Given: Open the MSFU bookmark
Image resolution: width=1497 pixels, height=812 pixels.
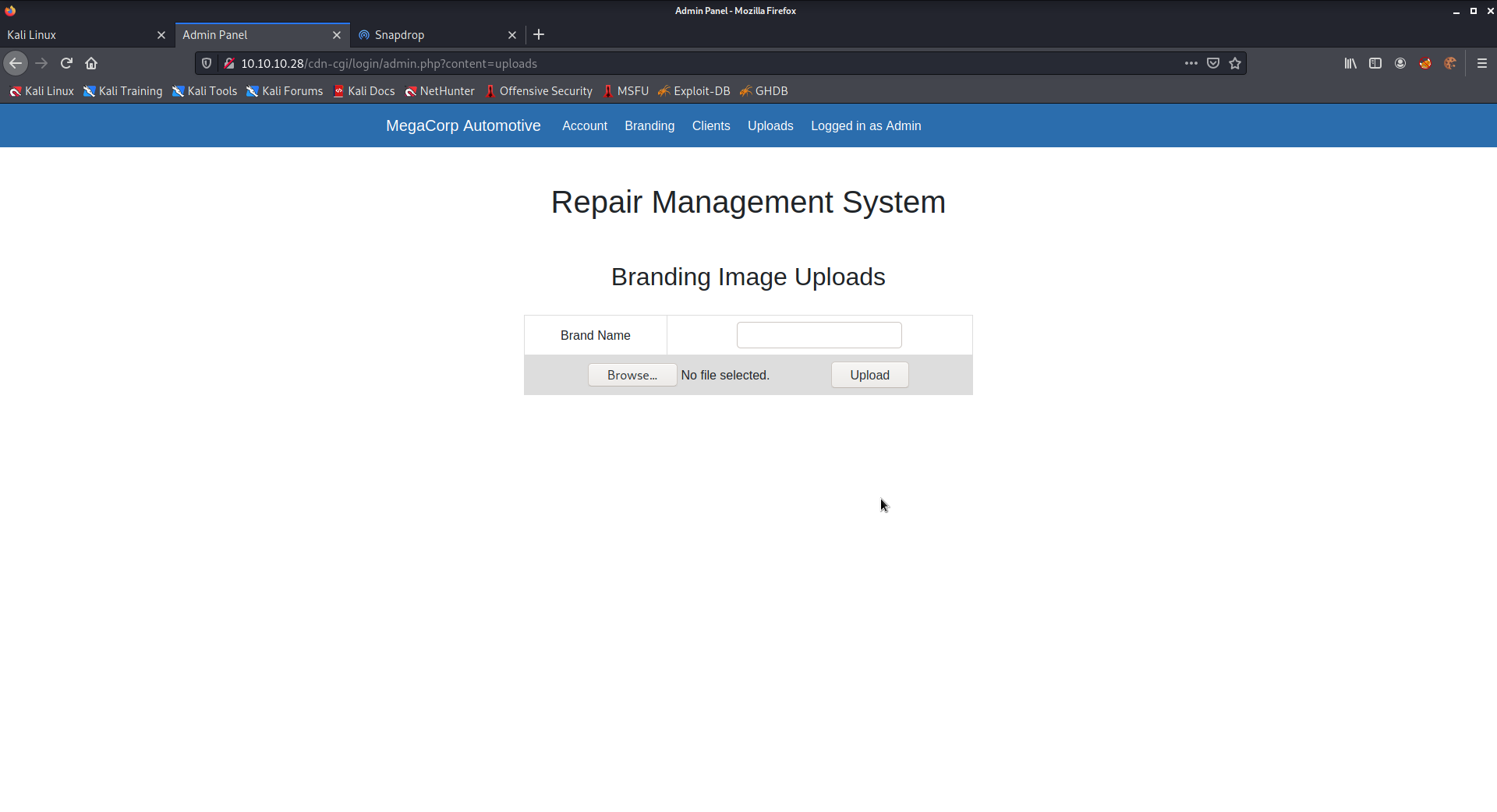Looking at the screenshot, I should [626, 91].
